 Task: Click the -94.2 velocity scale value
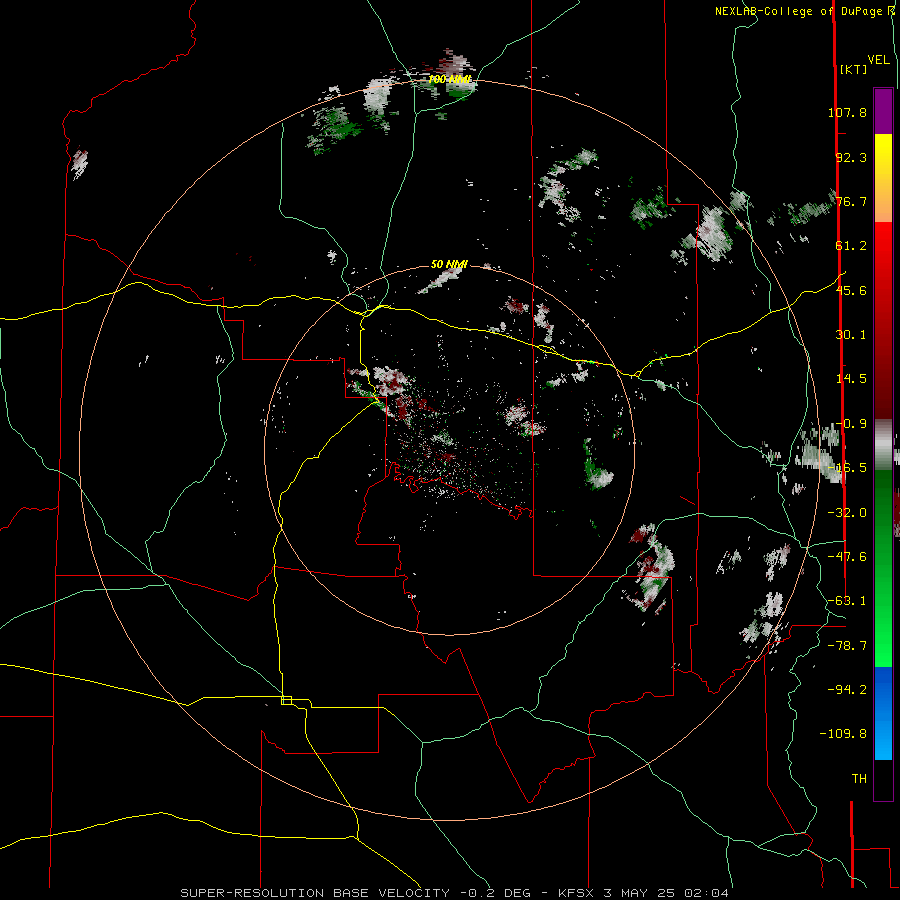point(847,690)
